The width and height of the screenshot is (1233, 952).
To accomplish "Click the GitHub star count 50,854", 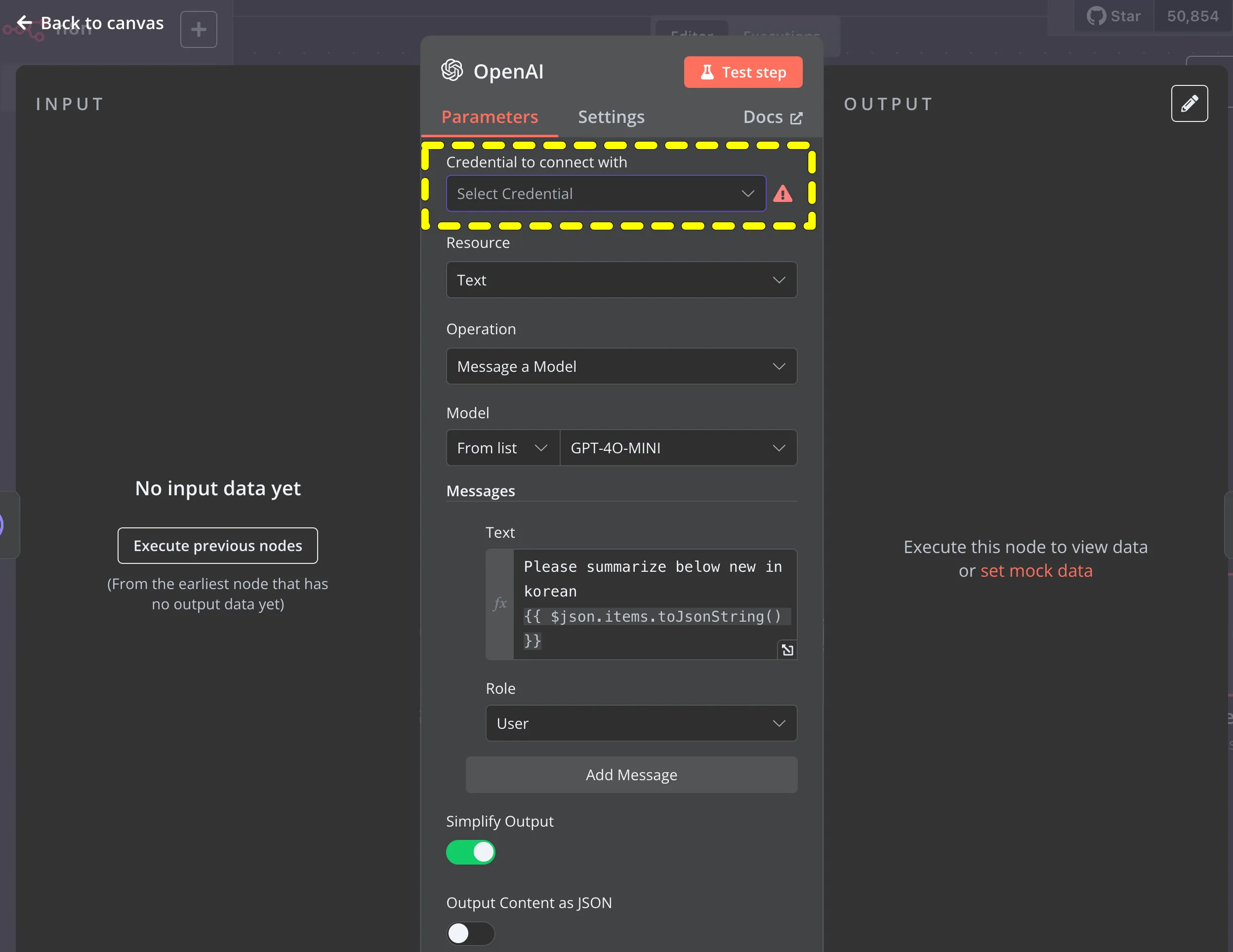I will pyautogui.click(x=1193, y=16).
